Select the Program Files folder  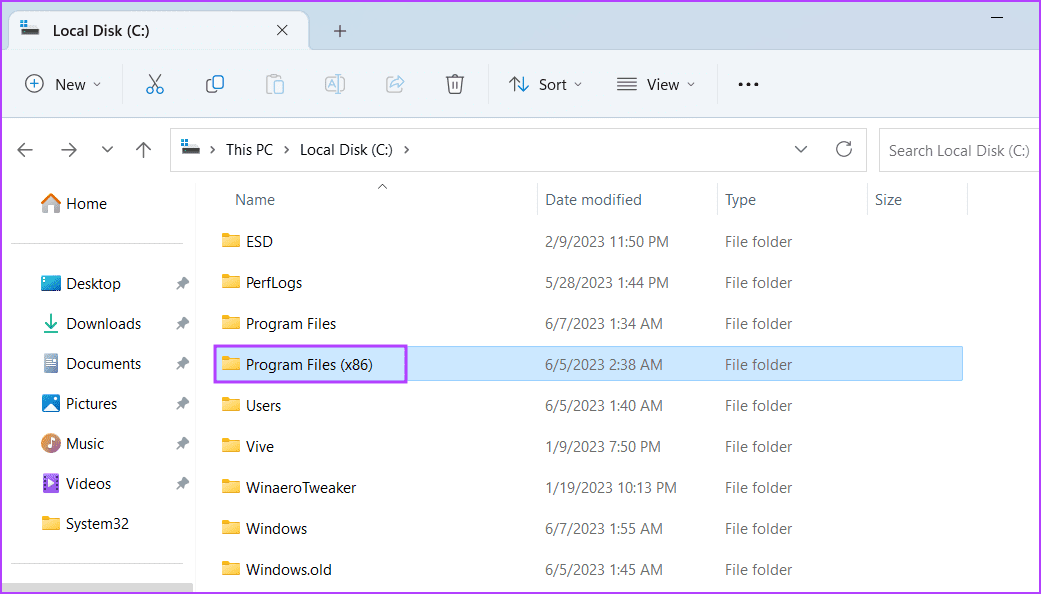[x=588, y=324]
